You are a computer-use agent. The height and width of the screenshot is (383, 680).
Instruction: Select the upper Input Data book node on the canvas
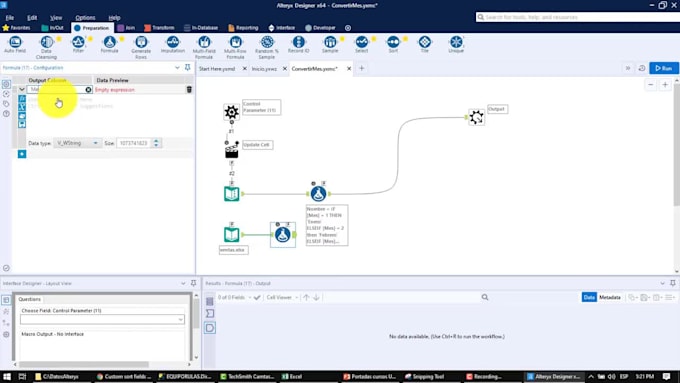click(232, 194)
